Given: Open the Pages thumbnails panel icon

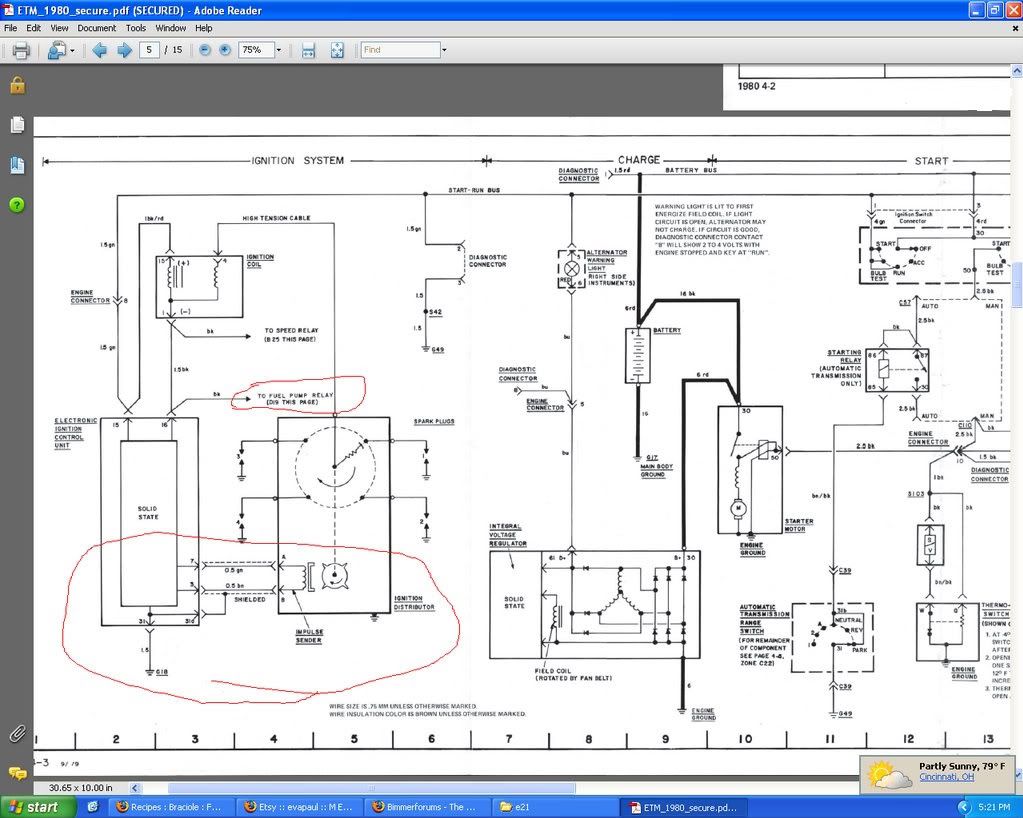Looking at the screenshot, I should [x=17, y=125].
